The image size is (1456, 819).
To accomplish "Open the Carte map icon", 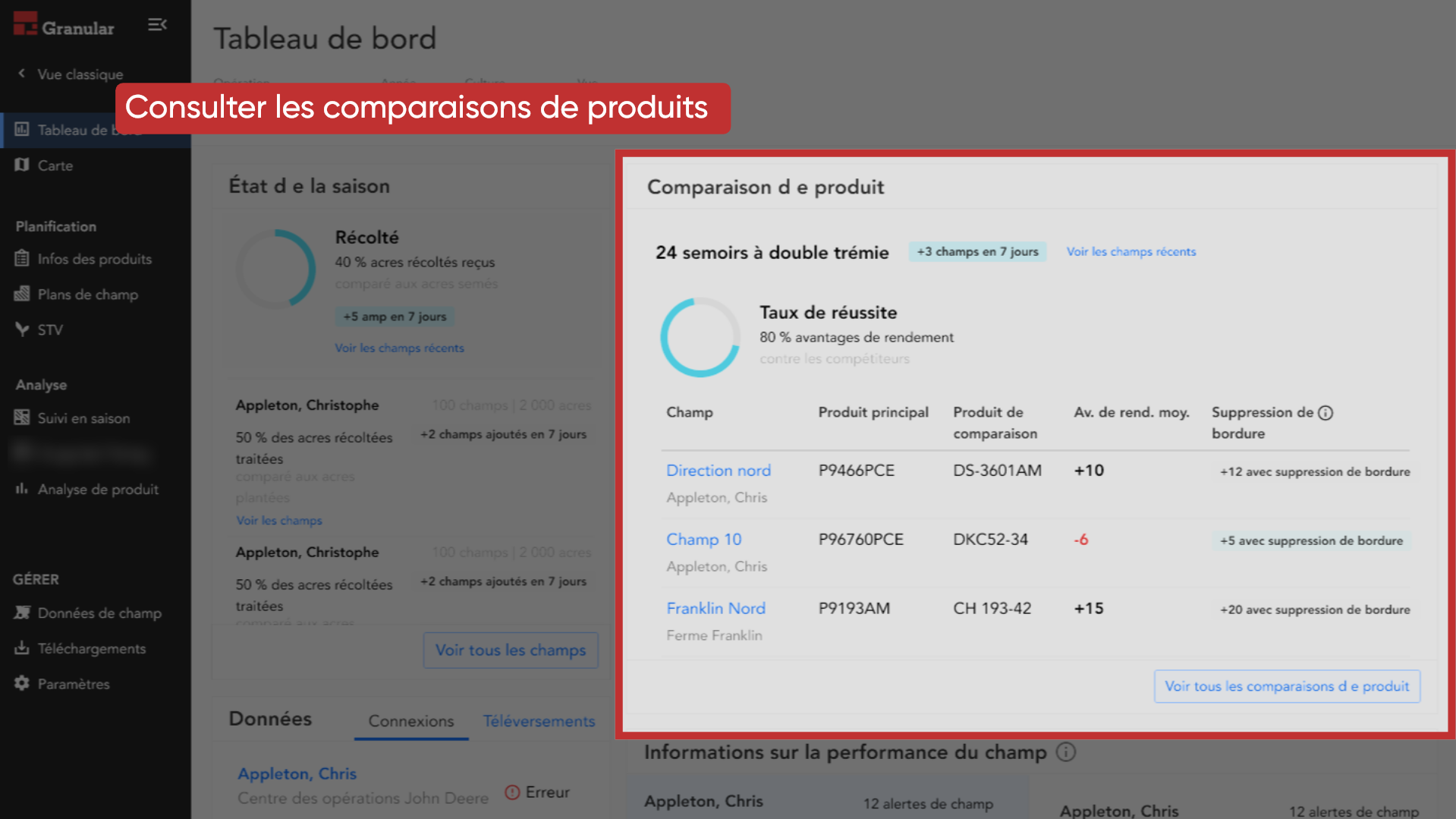I will 22,165.
